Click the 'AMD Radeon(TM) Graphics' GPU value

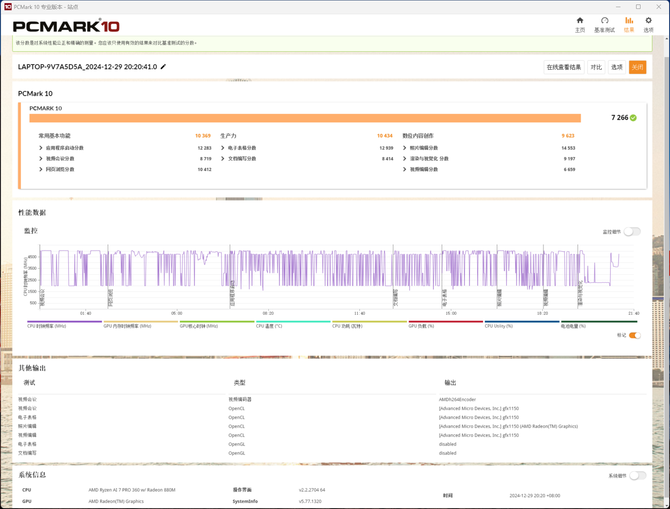tap(116, 501)
